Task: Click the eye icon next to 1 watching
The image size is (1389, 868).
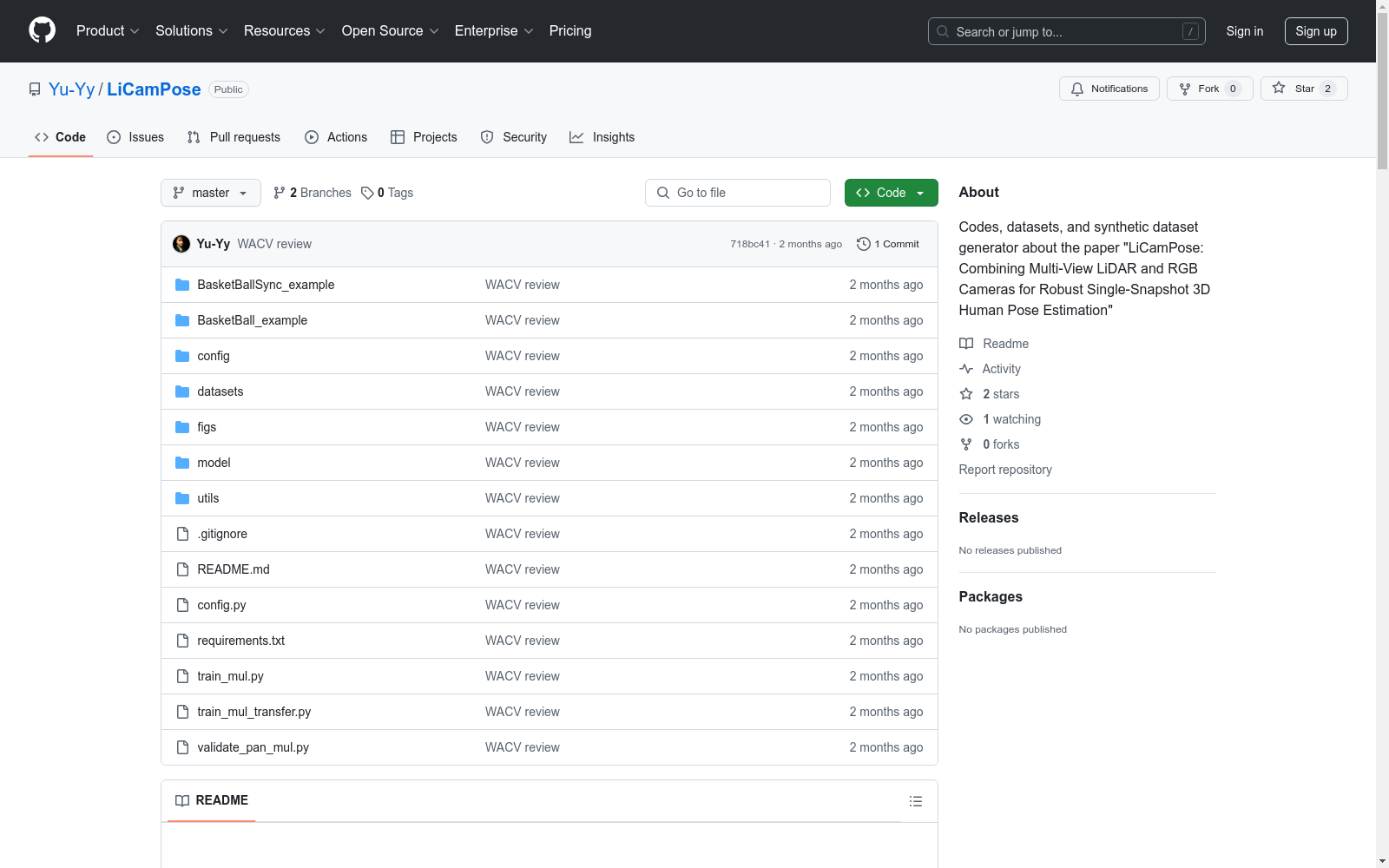Action: [966, 419]
